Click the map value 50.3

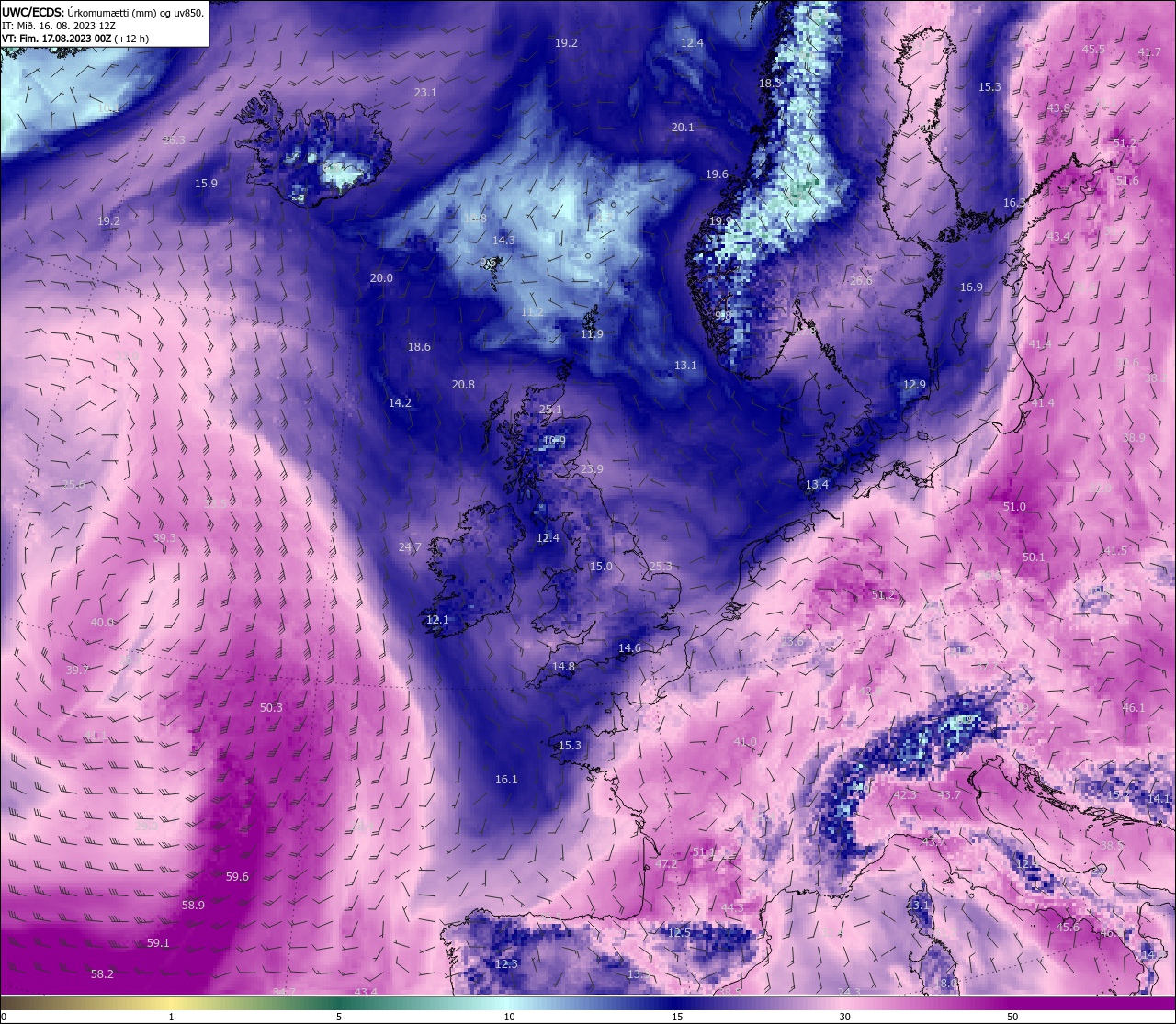271,708
